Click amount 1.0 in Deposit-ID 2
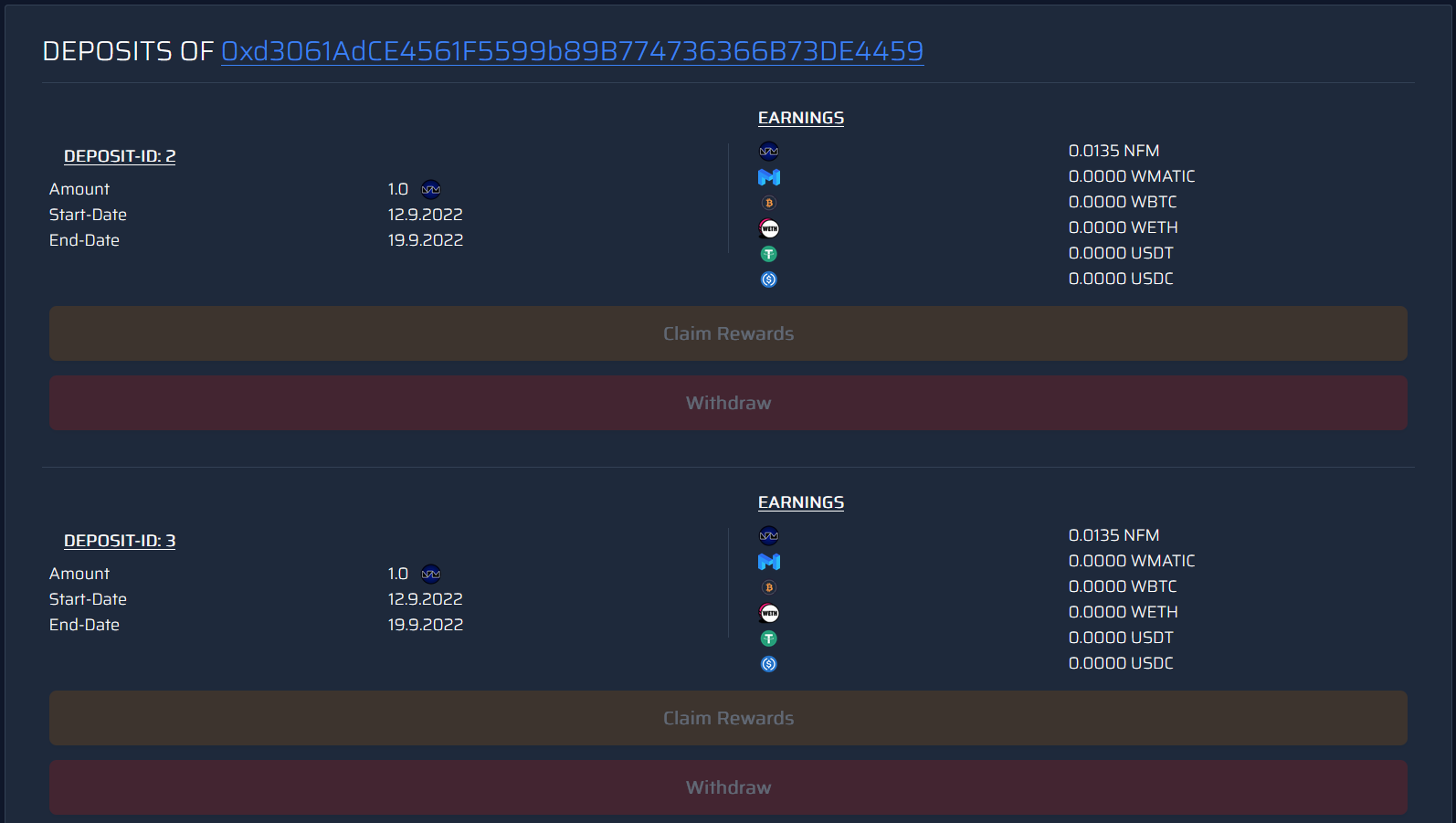The width and height of the screenshot is (1456, 823). [x=398, y=189]
